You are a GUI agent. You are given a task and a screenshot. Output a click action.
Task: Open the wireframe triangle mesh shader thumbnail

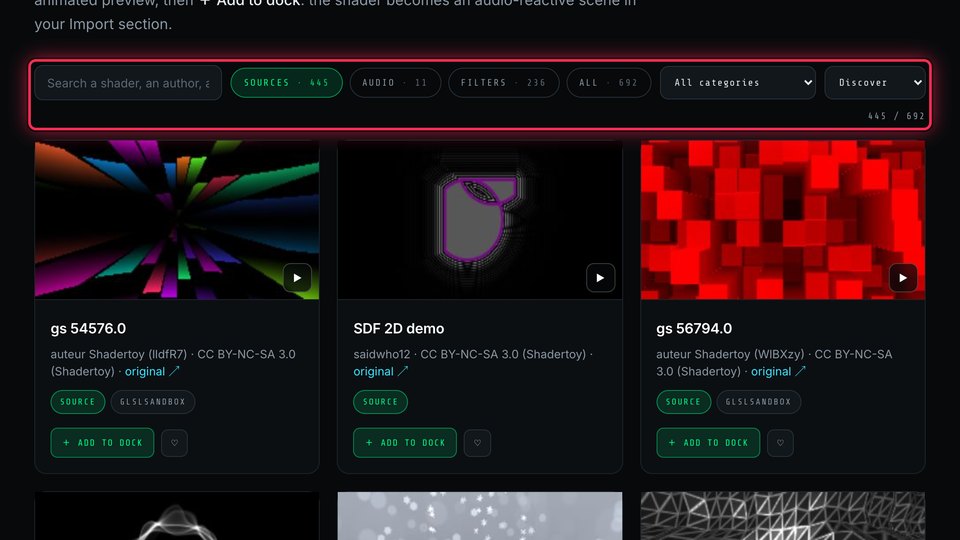pyautogui.click(x=782, y=516)
